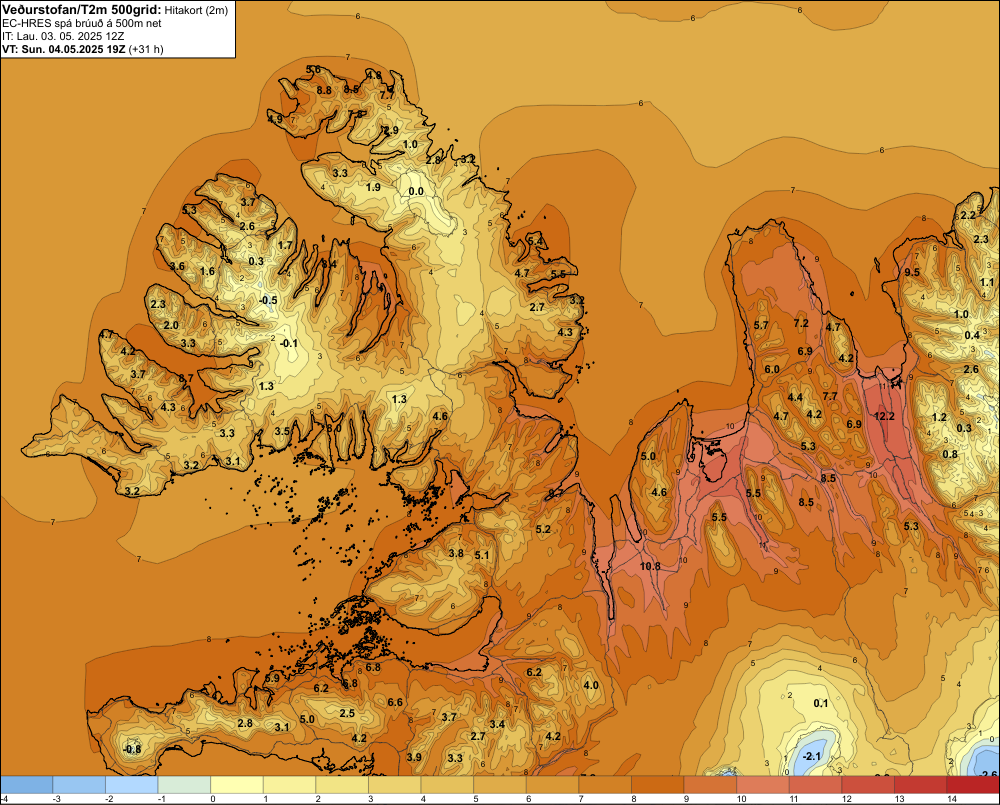Click the temperature value 7.2

pos(801,323)
